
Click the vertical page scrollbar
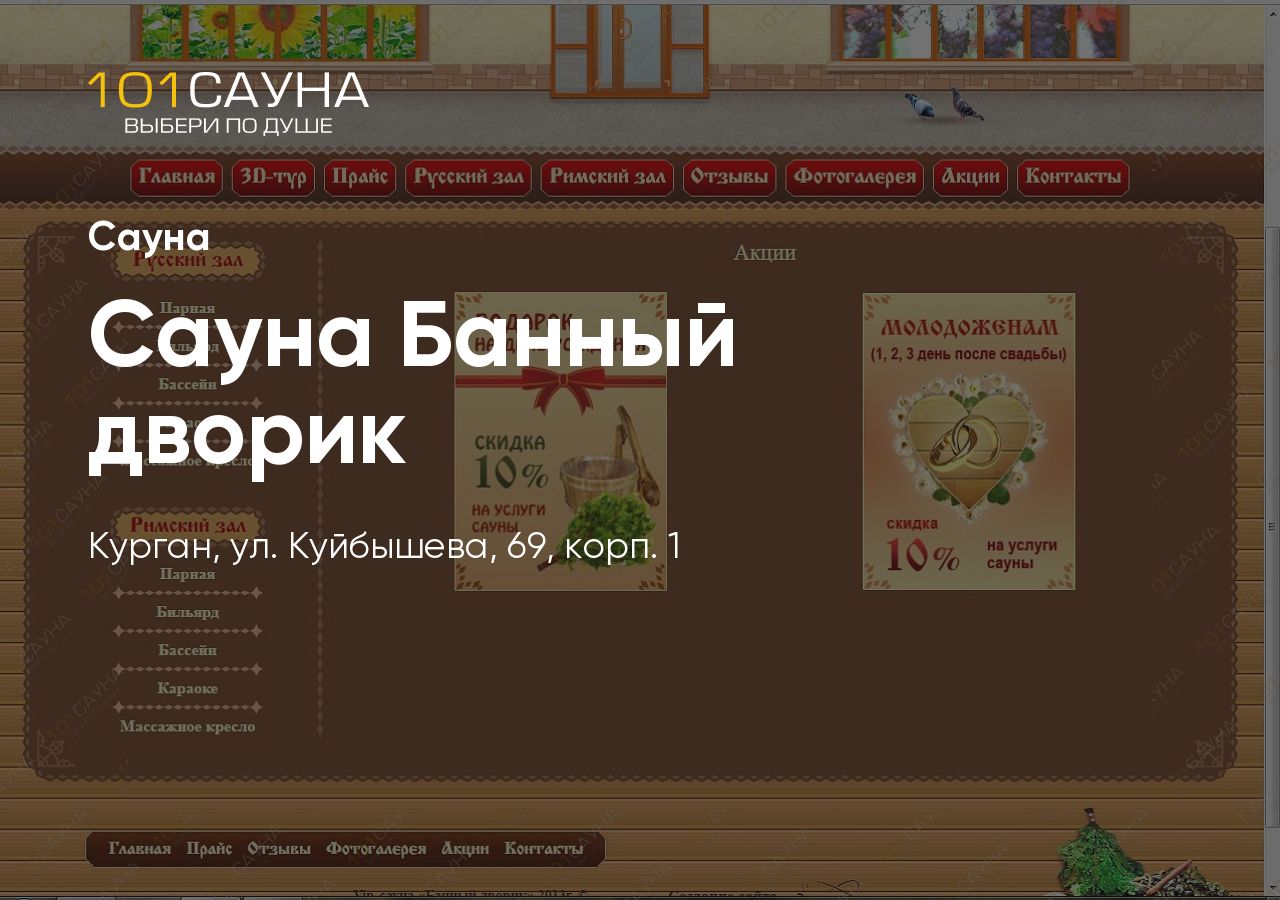pyautogui.click(x=1271, y=500)
